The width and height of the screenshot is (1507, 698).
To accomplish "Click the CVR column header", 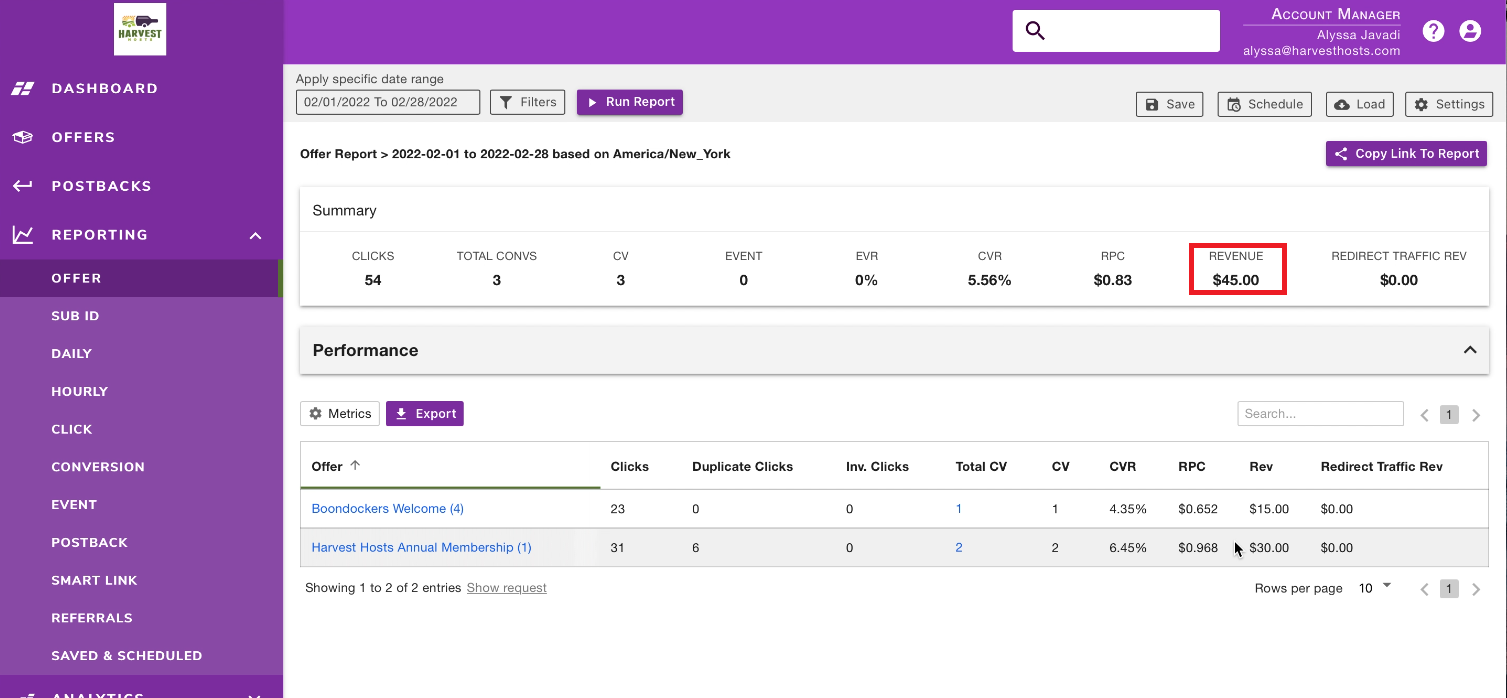I will pyautogui.click(x=1123, y=467).
